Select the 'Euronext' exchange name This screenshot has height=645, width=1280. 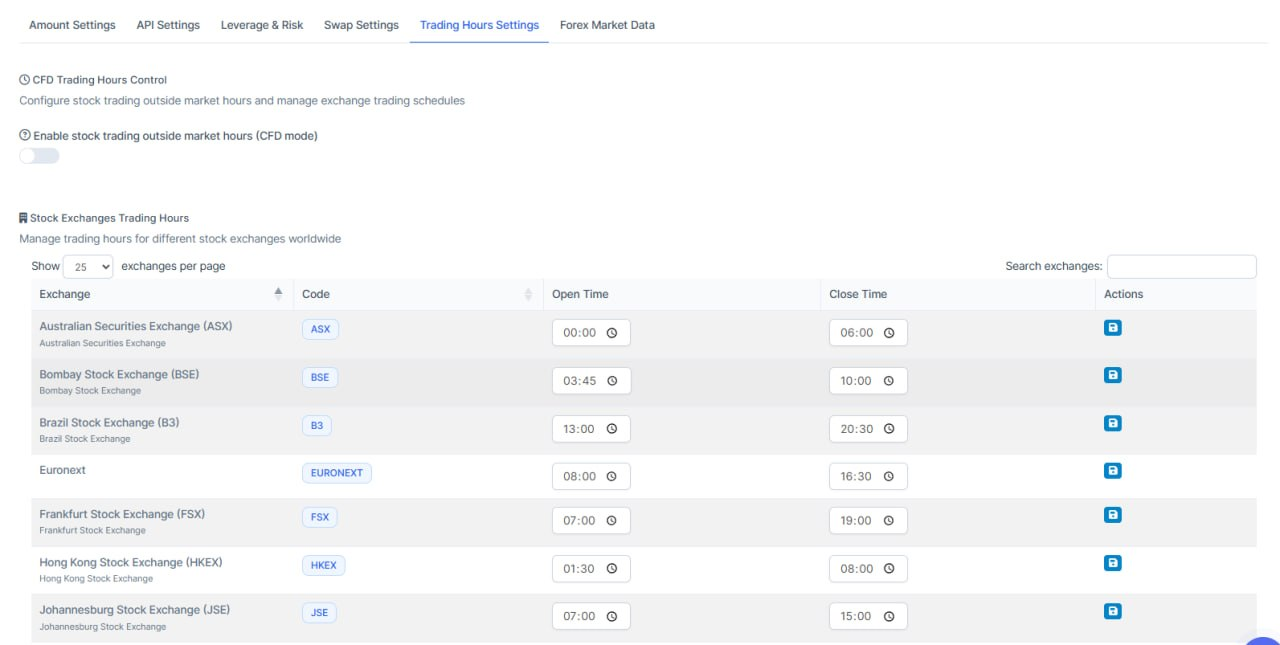pyautogui.click(x=63, y=468)
